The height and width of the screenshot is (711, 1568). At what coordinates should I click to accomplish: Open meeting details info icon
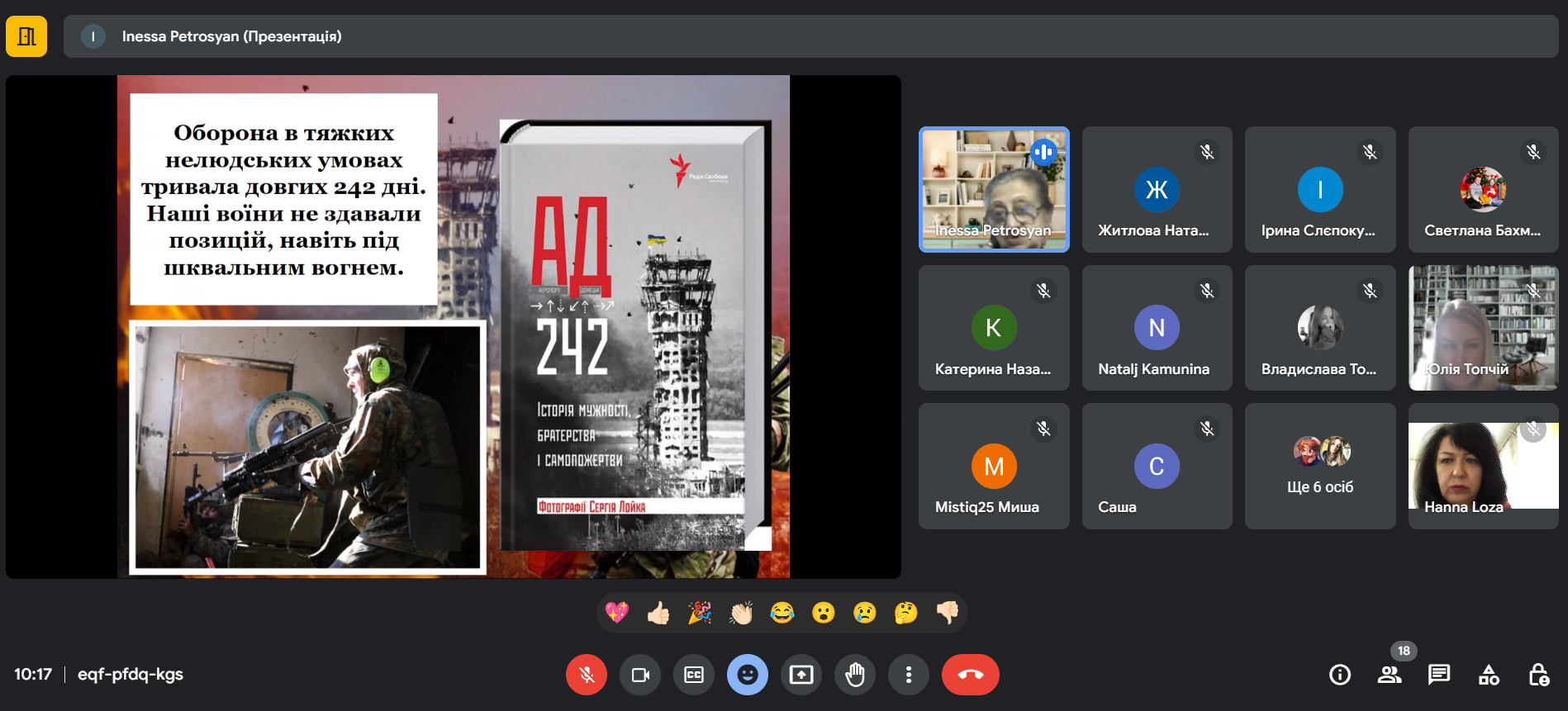pos(1339,675)
